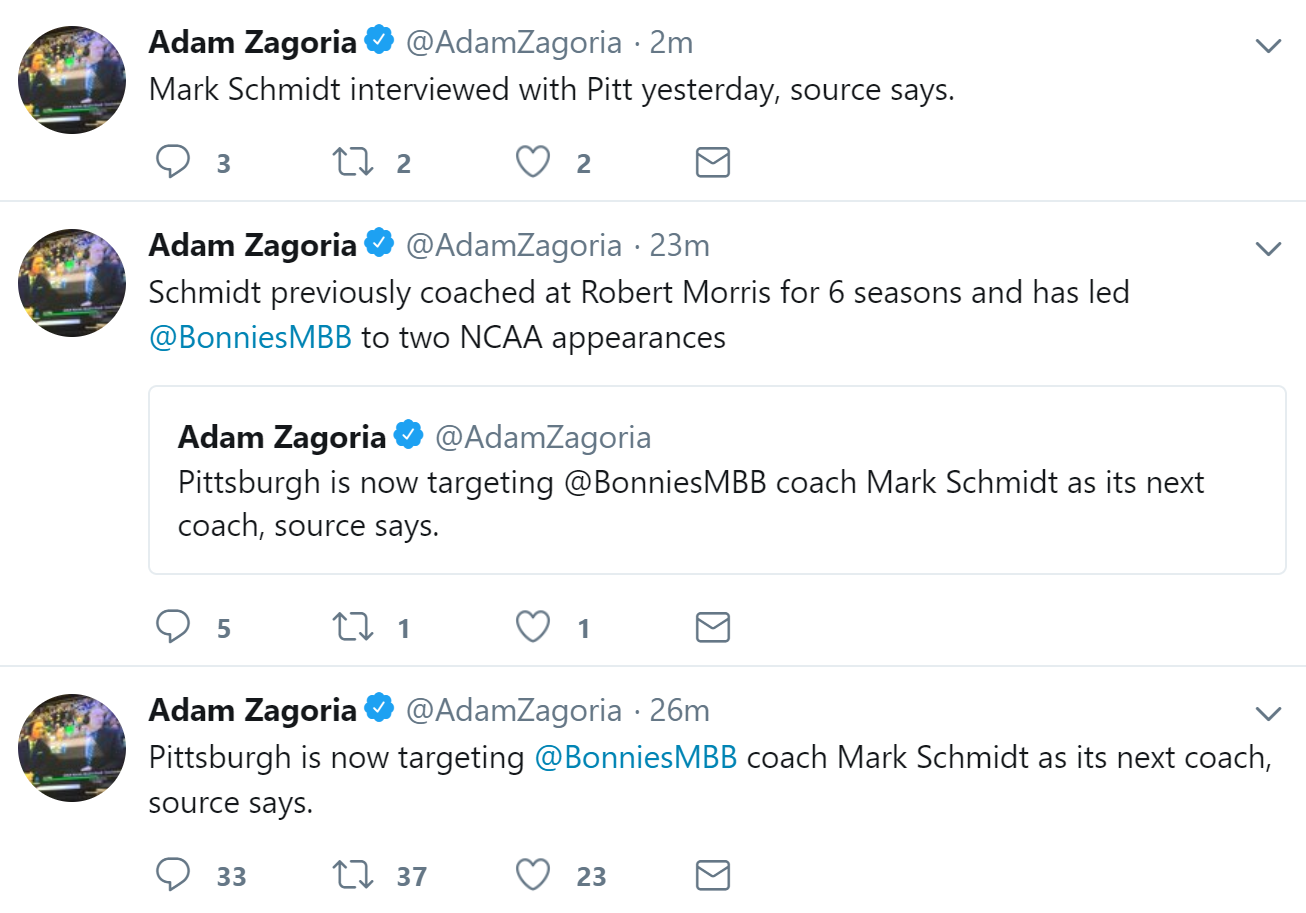The width and height of the screenshot is (1306, 913).
Task: Open @BonniesMBB mention in the 26m tweet
Action: point(636,757)
